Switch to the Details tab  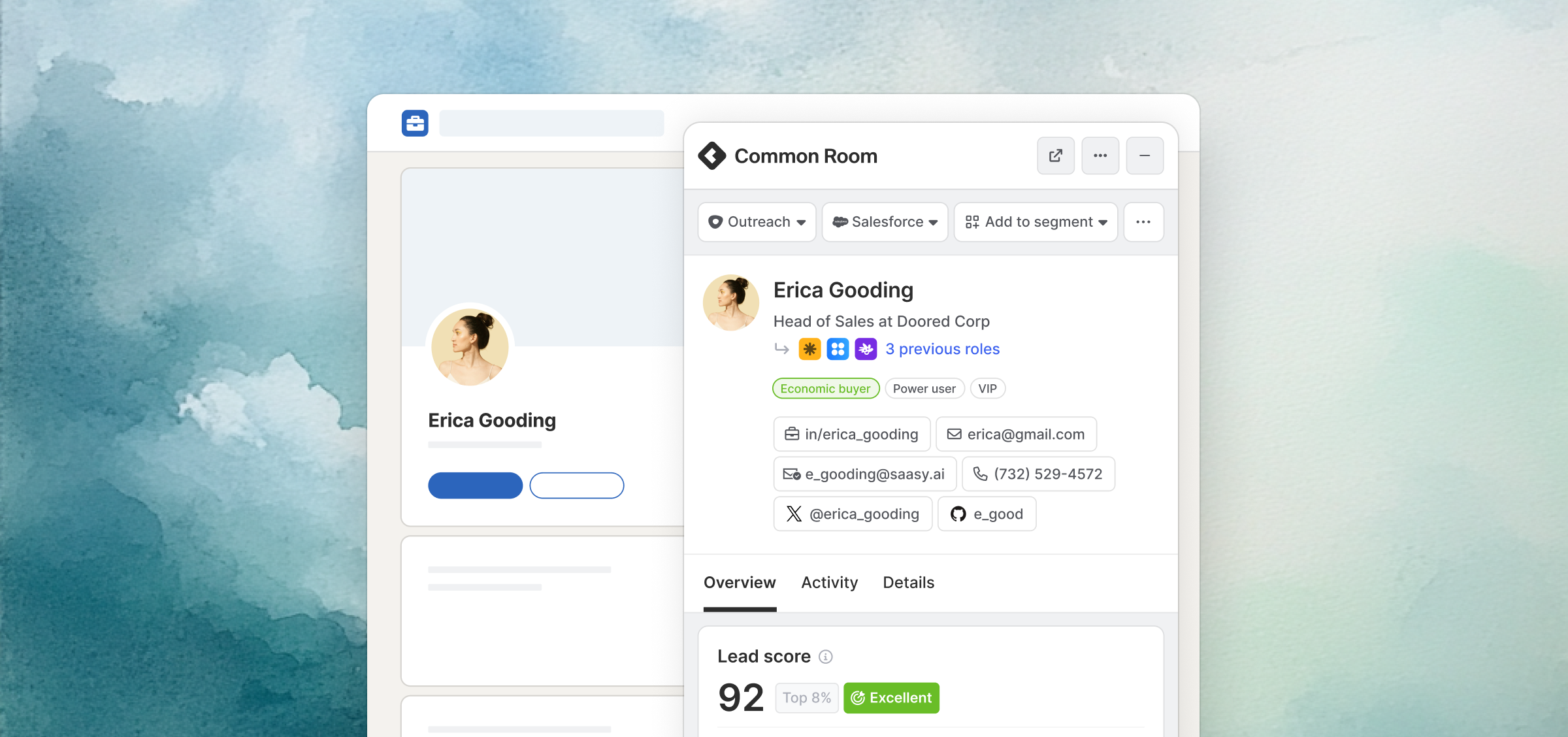tap(908, 582)
